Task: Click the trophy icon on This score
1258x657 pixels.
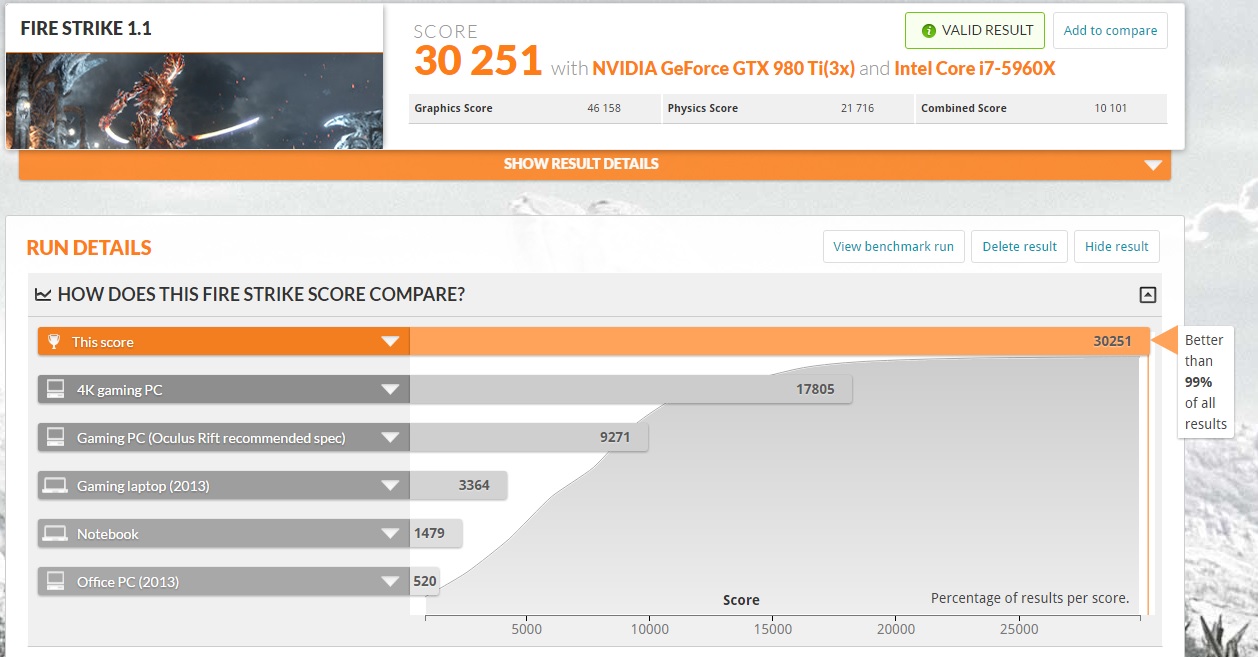Action: pyautogui.click(x=55, y=341)
